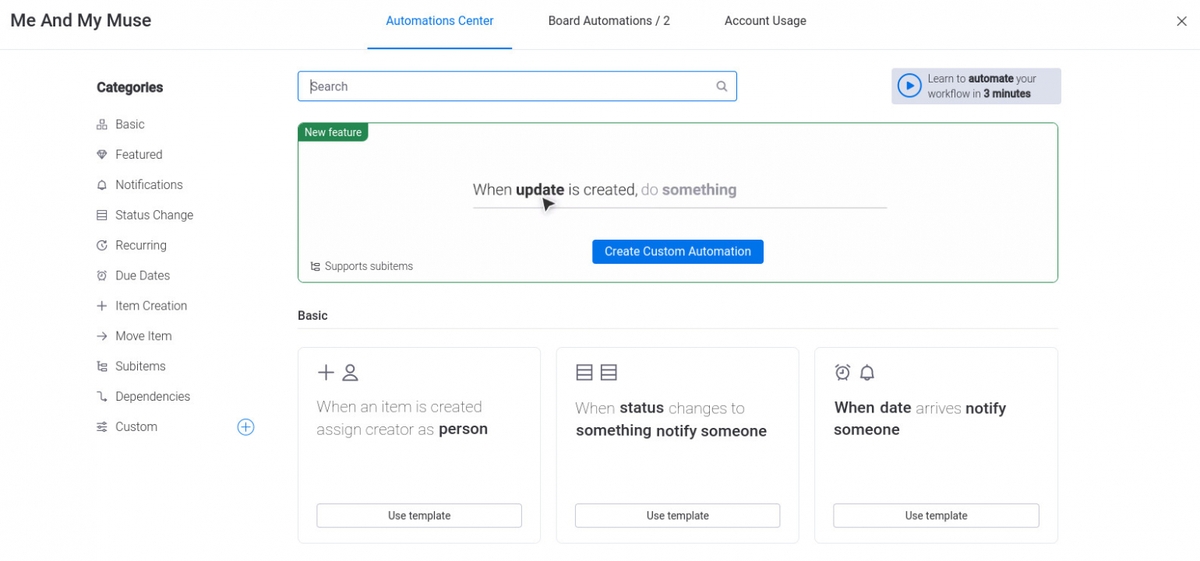Use template for date arrives notification
Viewport: 1200px width, 561px height.
[x=935, y=516]
